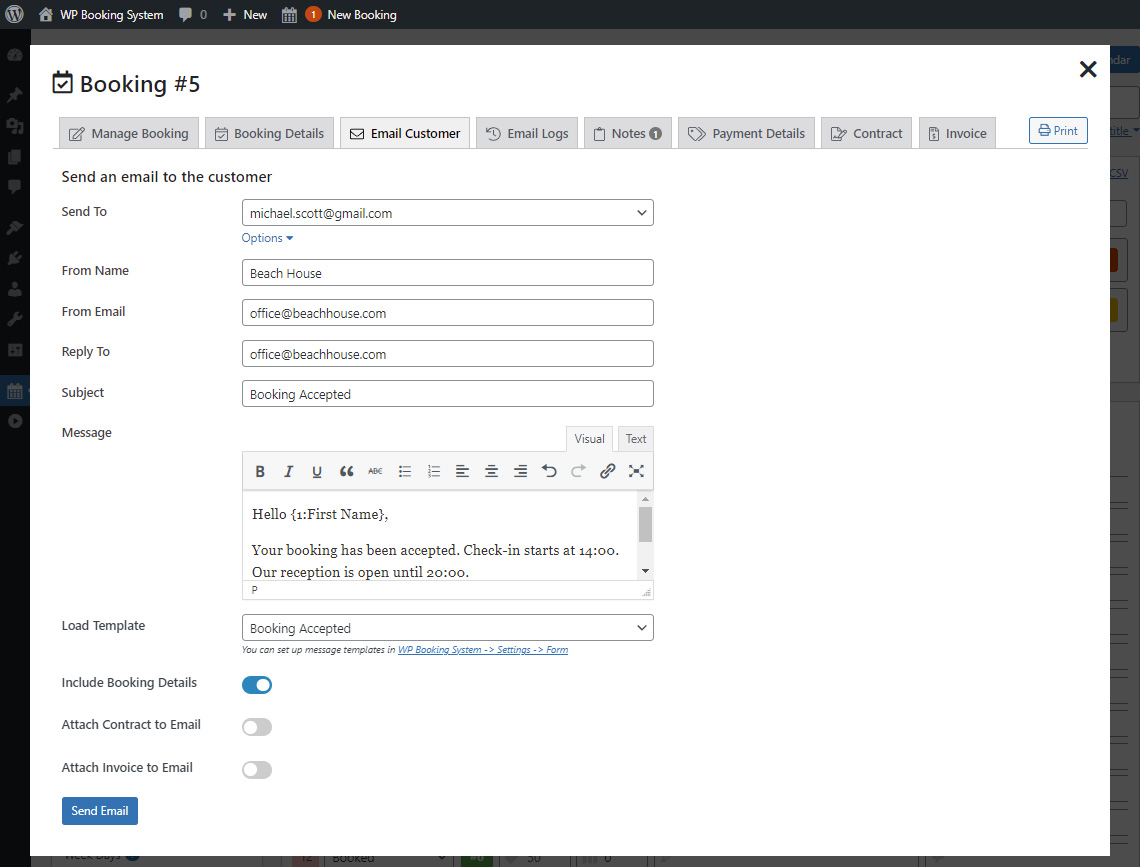Click the Subject field

click(447, 394)
